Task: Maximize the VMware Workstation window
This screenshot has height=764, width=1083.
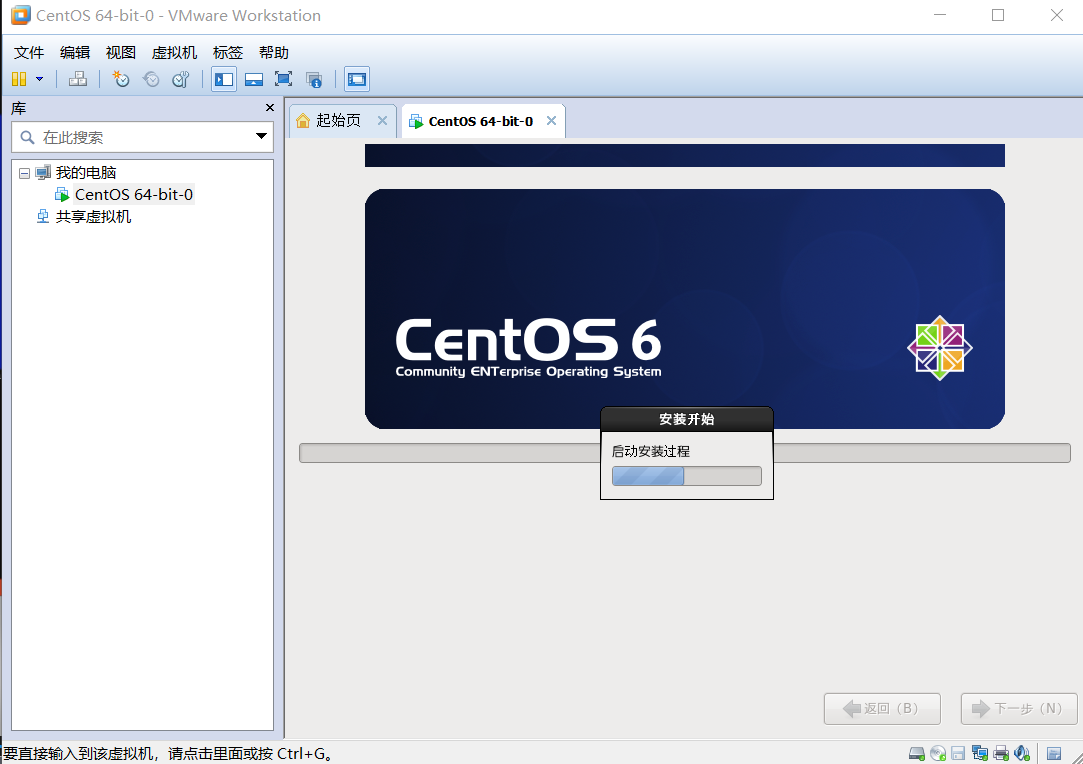Action: pos(998,15)
